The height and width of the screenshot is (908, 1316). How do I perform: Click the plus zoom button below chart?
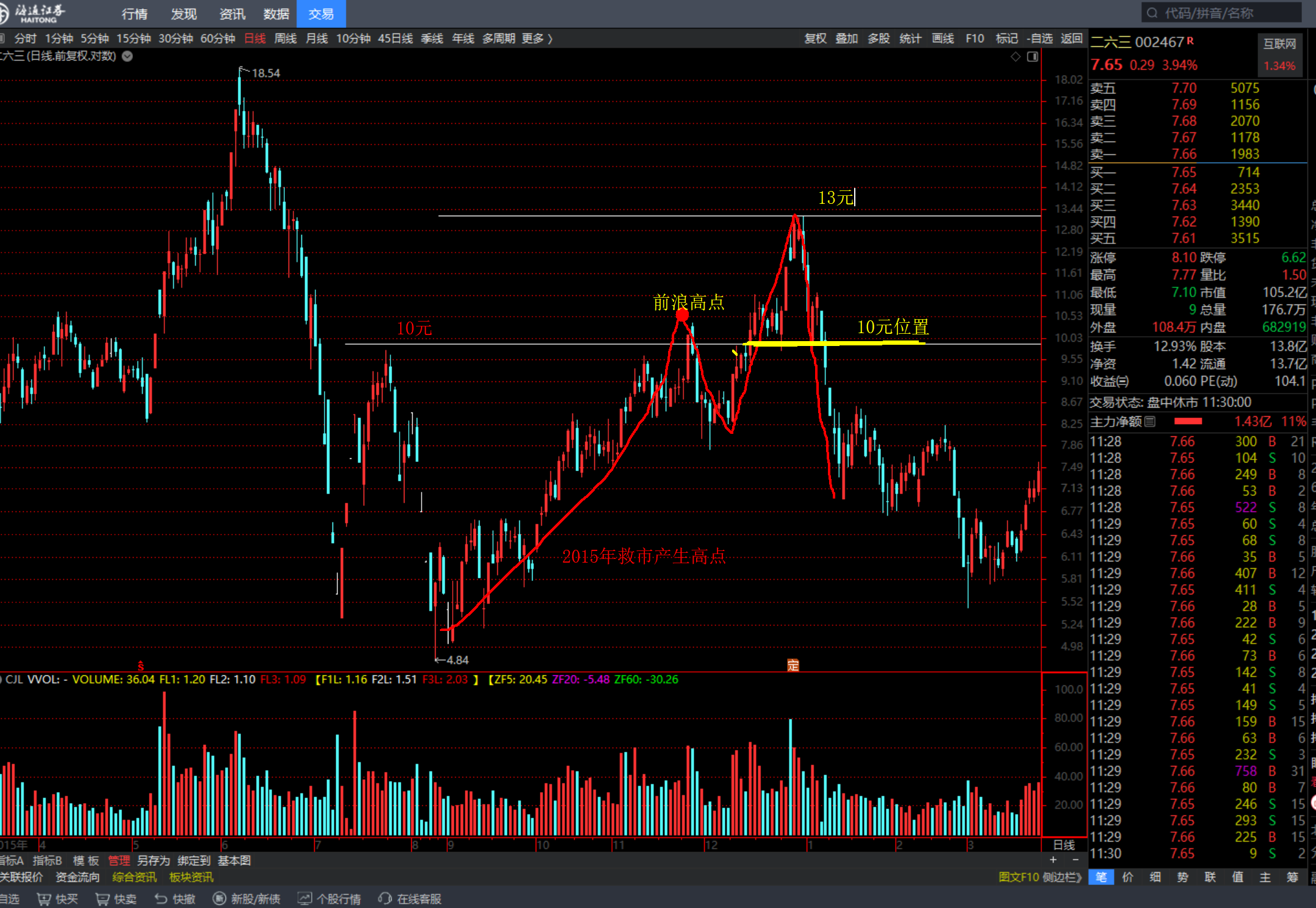point(1053,860)
